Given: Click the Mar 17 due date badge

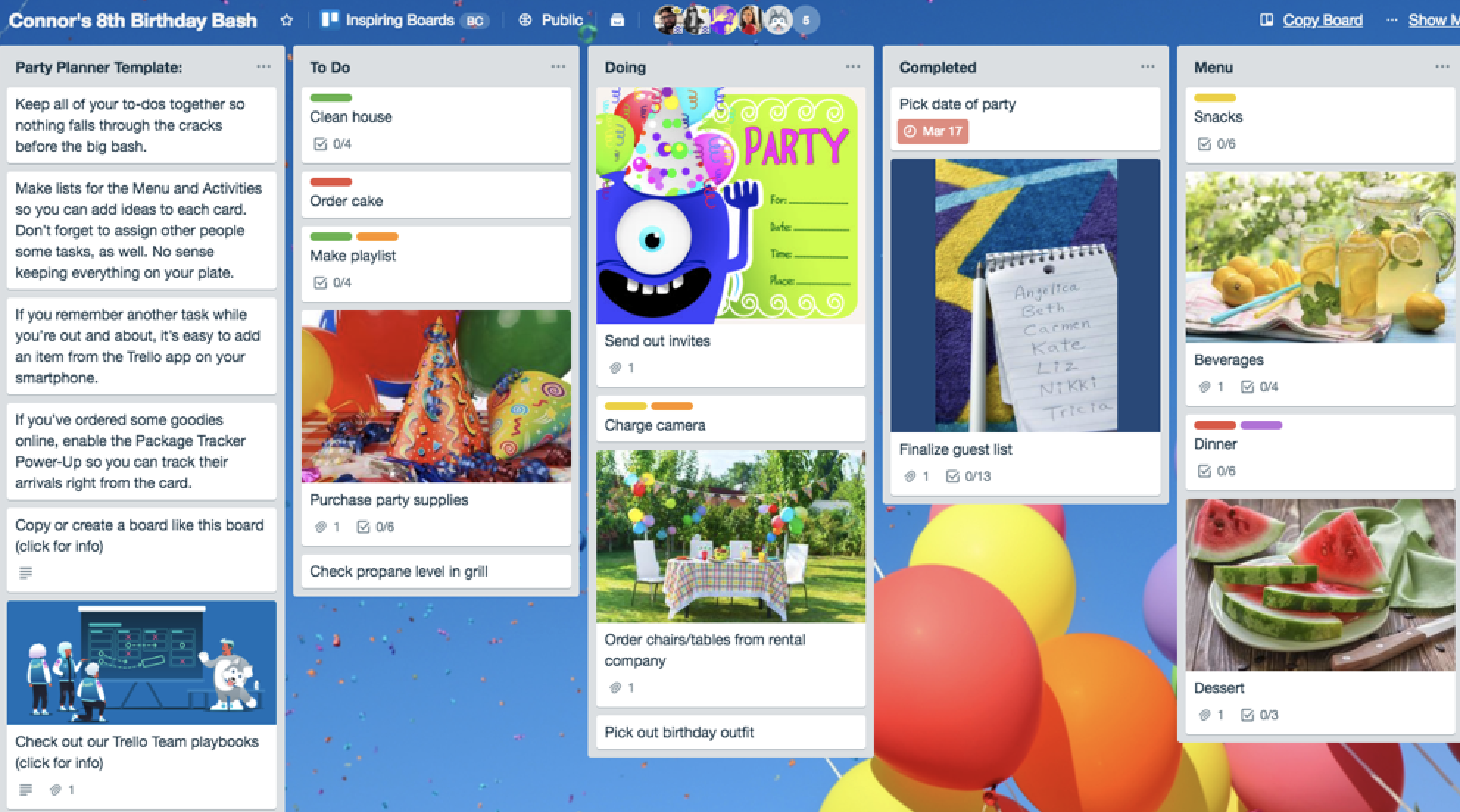Looking at the screenshot, I should point(933,132).
